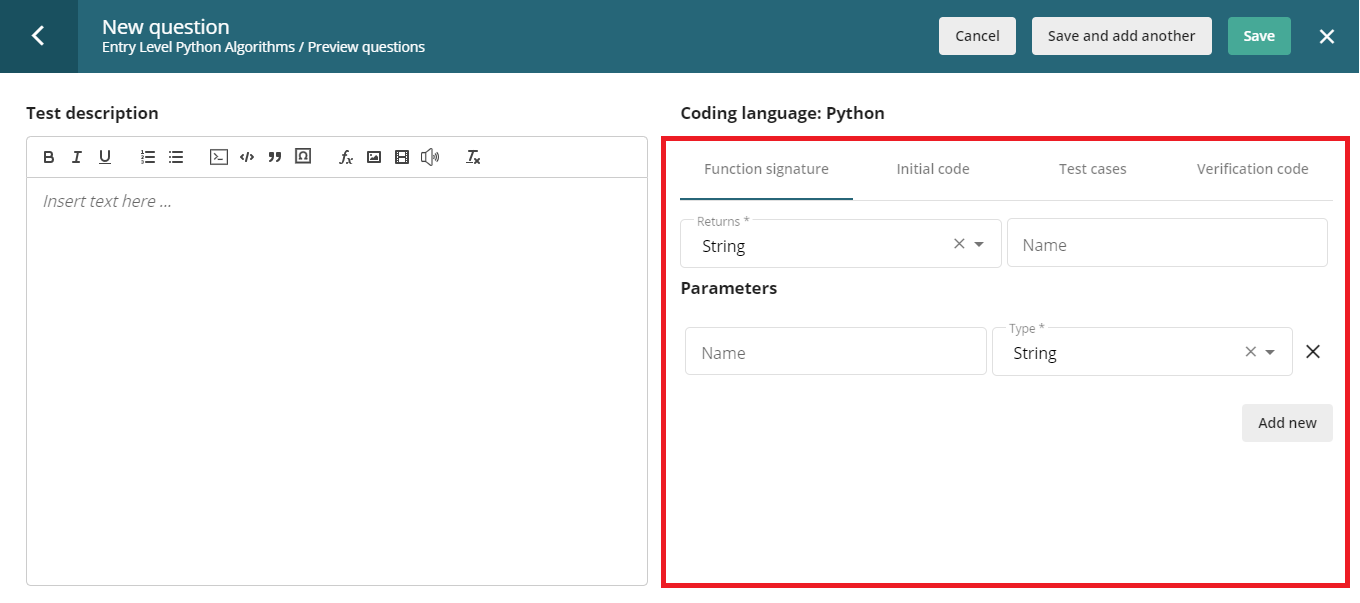The height and width of the screenshot is (603, 1360).
Task: Open the Verification code tab
Action: pos(1253,169)
